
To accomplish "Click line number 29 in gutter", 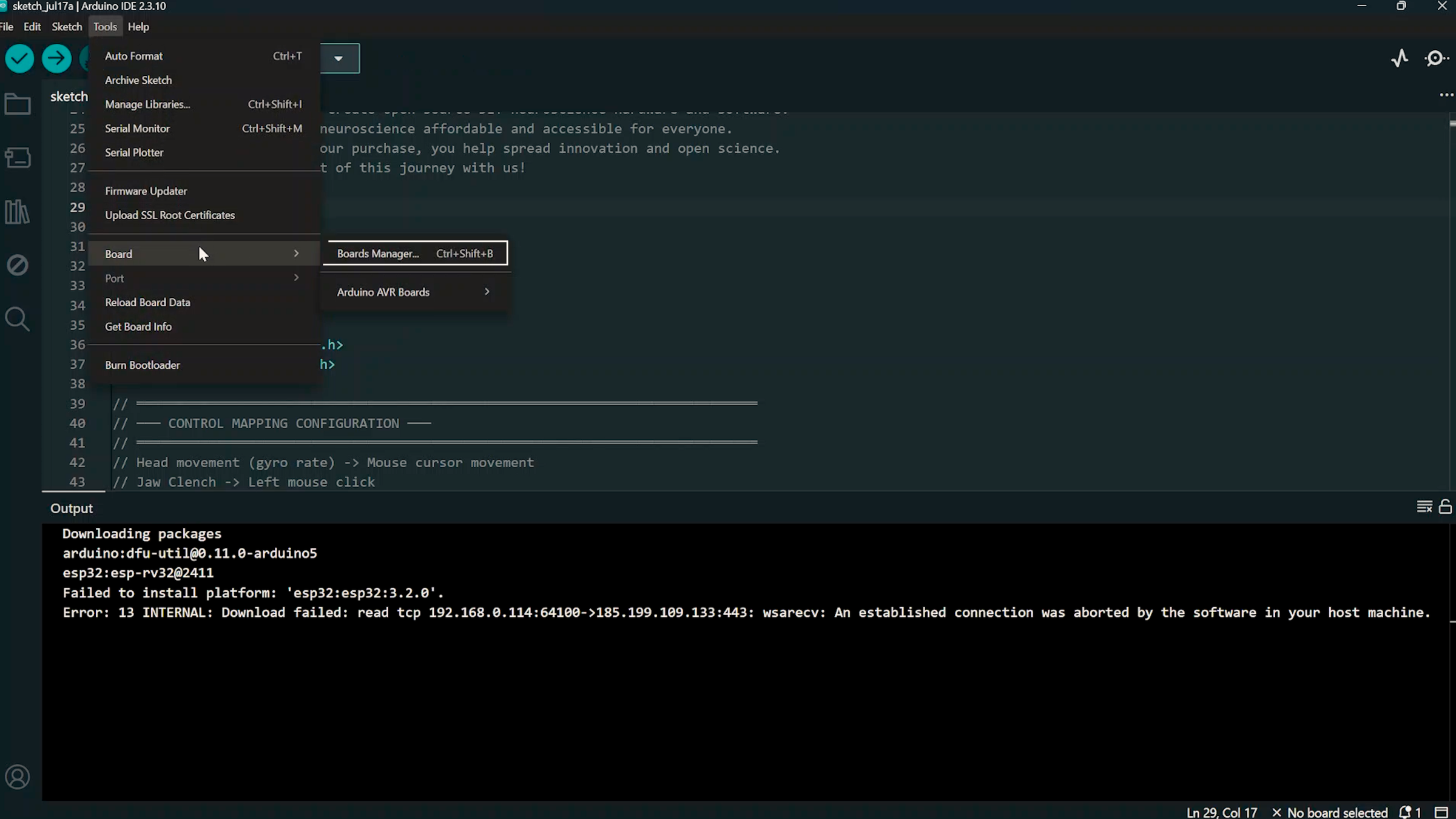I will (77, 207).
